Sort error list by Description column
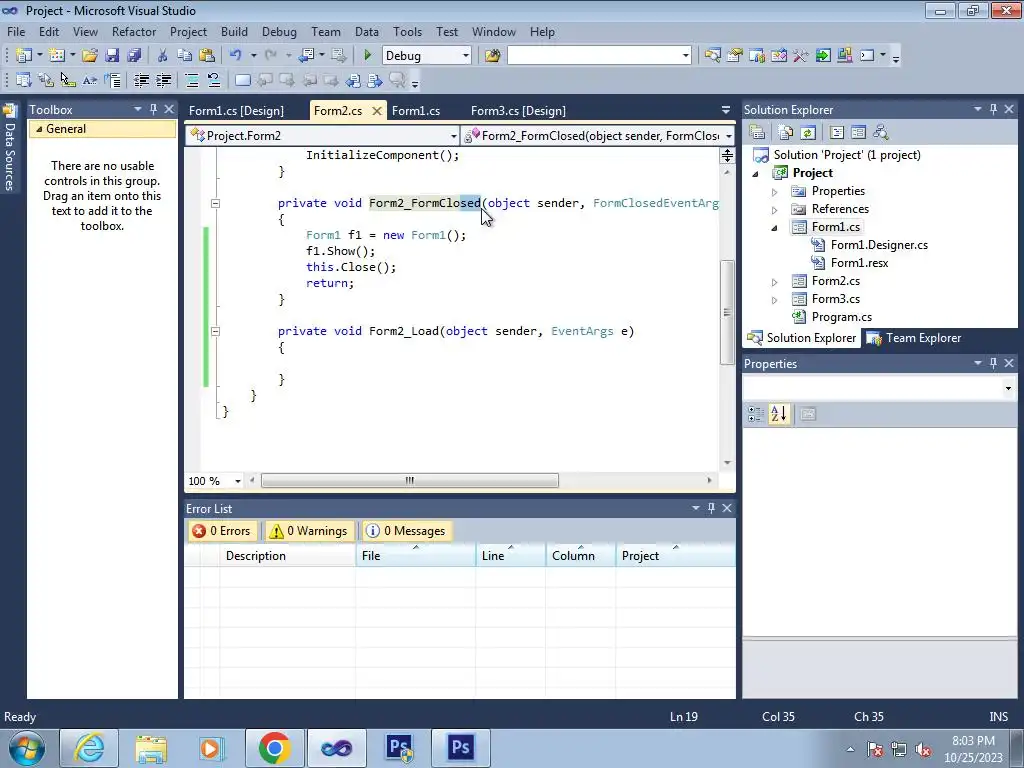This screenshot has width=1024, height=768. click(287, 556)
